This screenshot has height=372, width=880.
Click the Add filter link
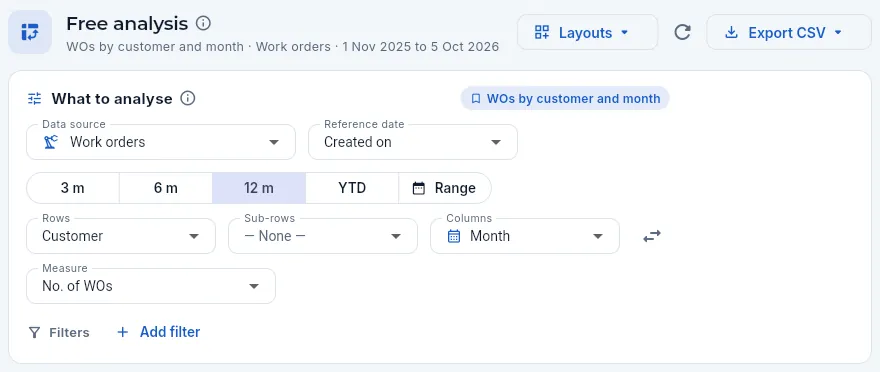(159, 332)
